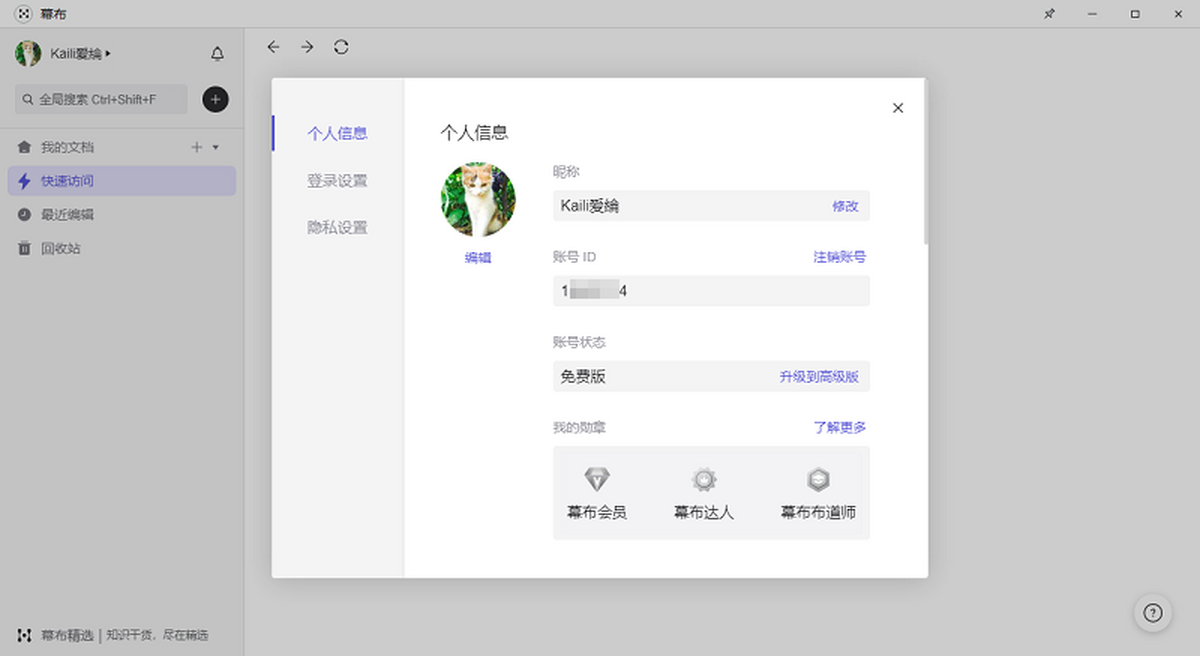
Task: Click the 全局搜索 search field
Action: coord(101,99)
